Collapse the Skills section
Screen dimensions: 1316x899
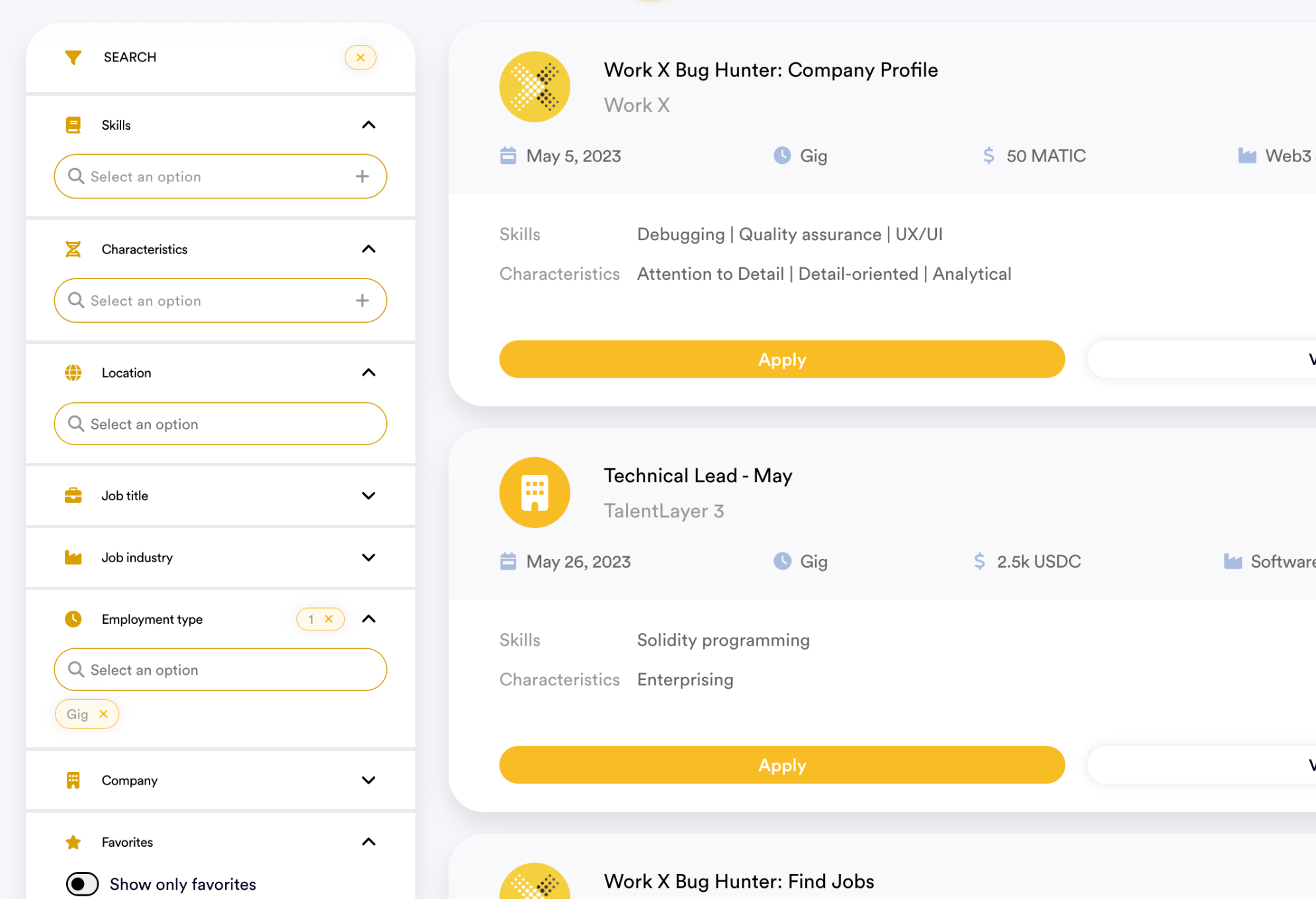[369, 124]
